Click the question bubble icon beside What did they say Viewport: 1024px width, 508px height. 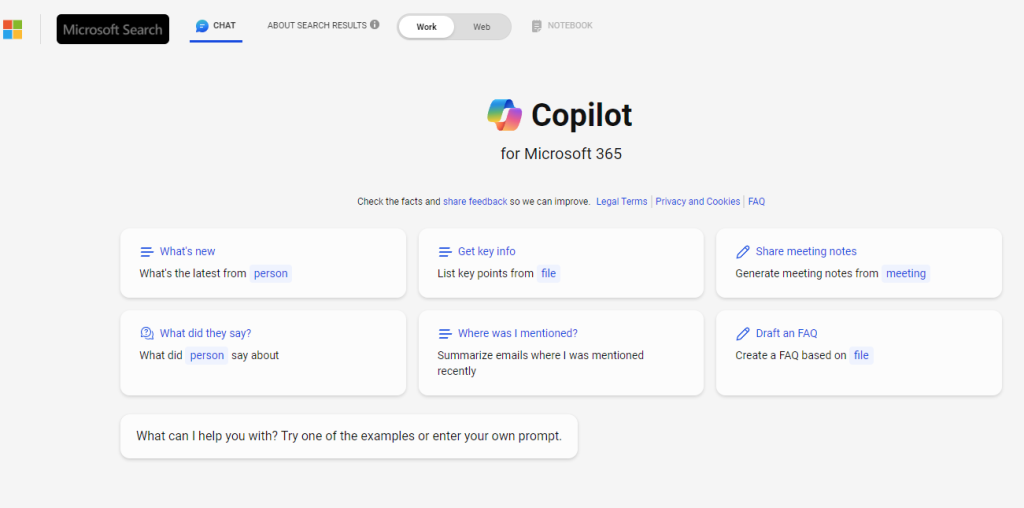pyautogui.click(x=147, y=333)
